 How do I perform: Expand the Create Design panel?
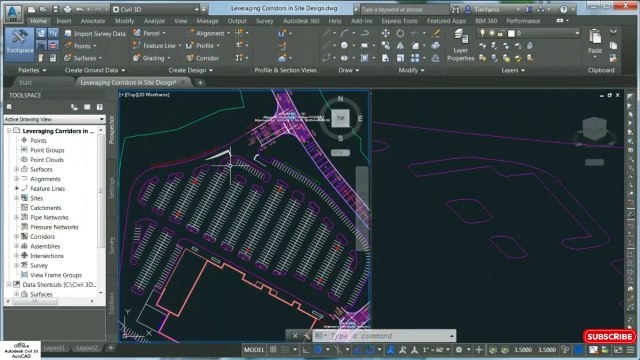point(191,70)
